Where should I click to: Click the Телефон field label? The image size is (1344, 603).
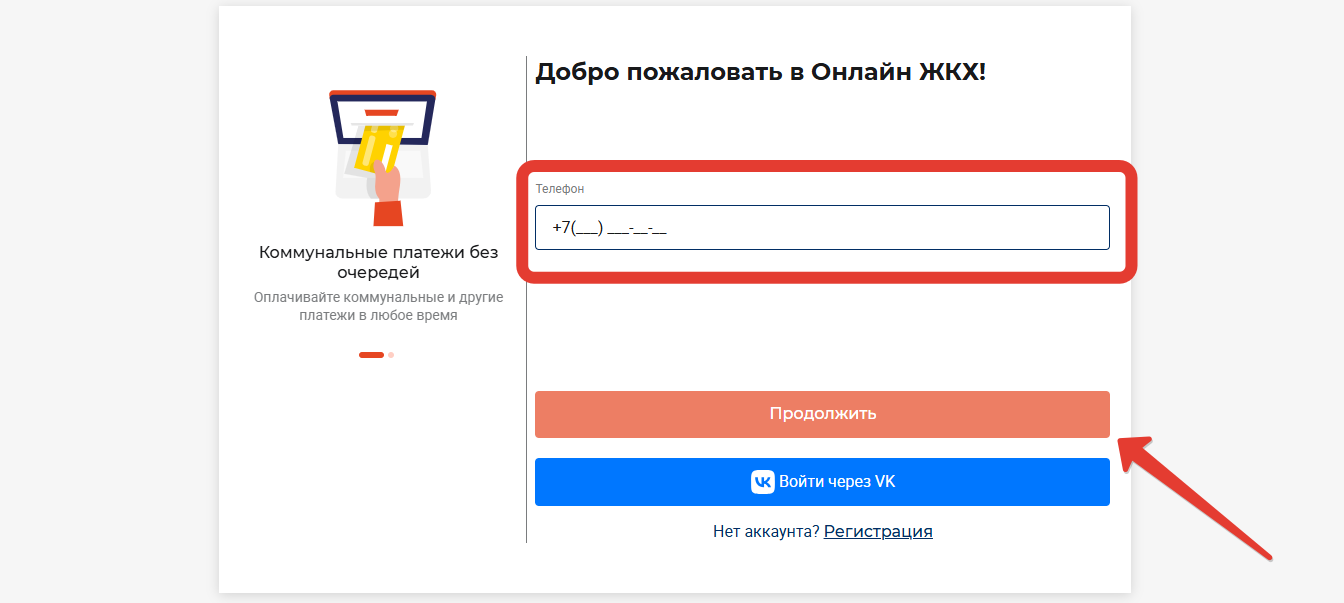(x=560, y=189)
